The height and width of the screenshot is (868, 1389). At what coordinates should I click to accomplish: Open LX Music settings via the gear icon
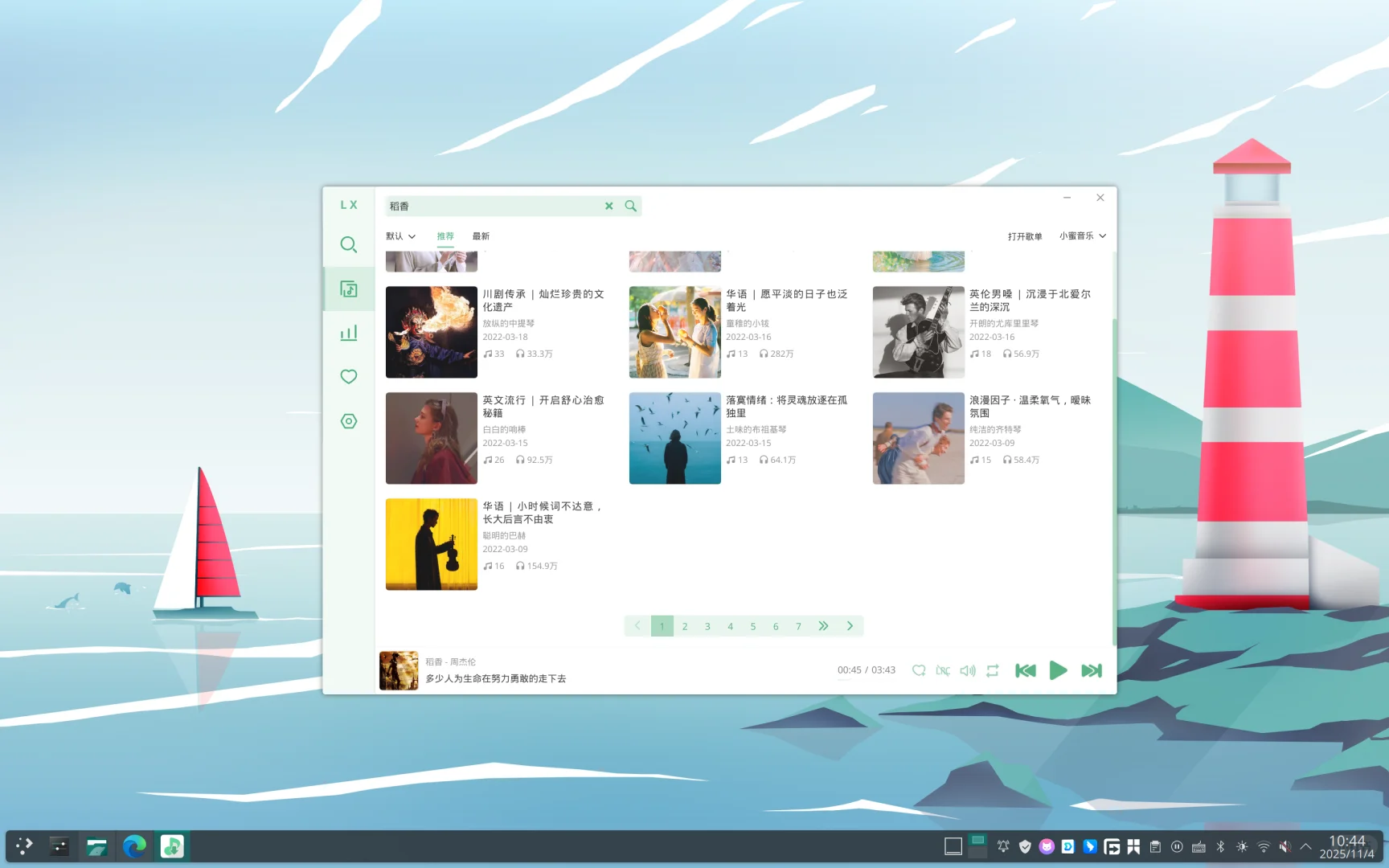coord(348,420)
